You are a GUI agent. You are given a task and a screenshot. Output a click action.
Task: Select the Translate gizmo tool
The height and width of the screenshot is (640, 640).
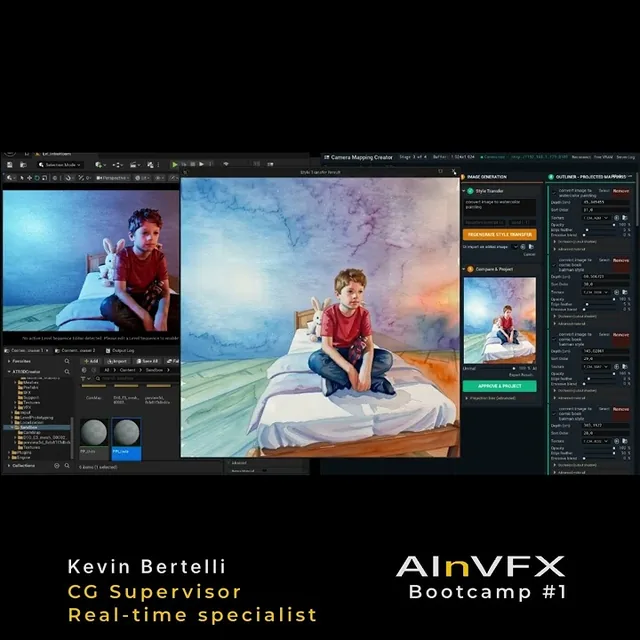click(29, 178)
